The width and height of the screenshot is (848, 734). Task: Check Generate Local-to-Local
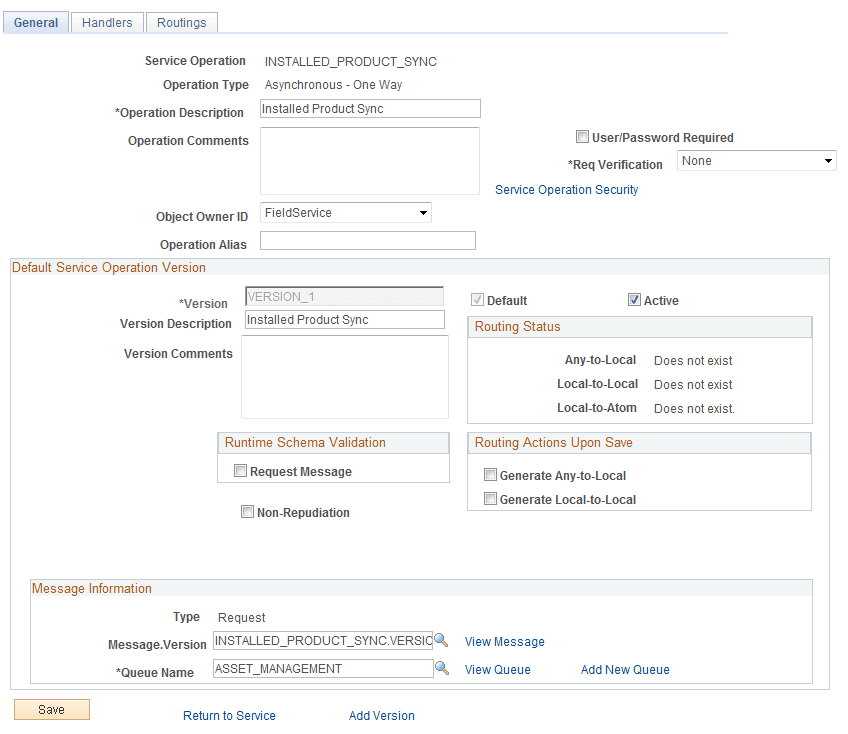pos(489,499)
